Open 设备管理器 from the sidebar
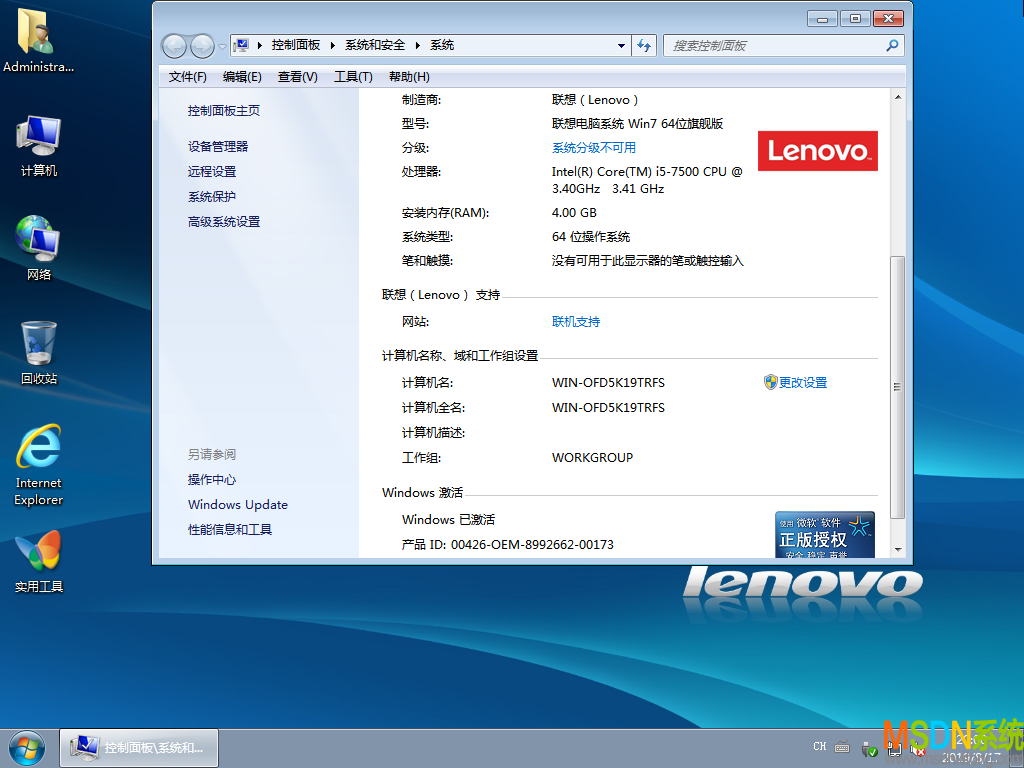 point(218,147)
